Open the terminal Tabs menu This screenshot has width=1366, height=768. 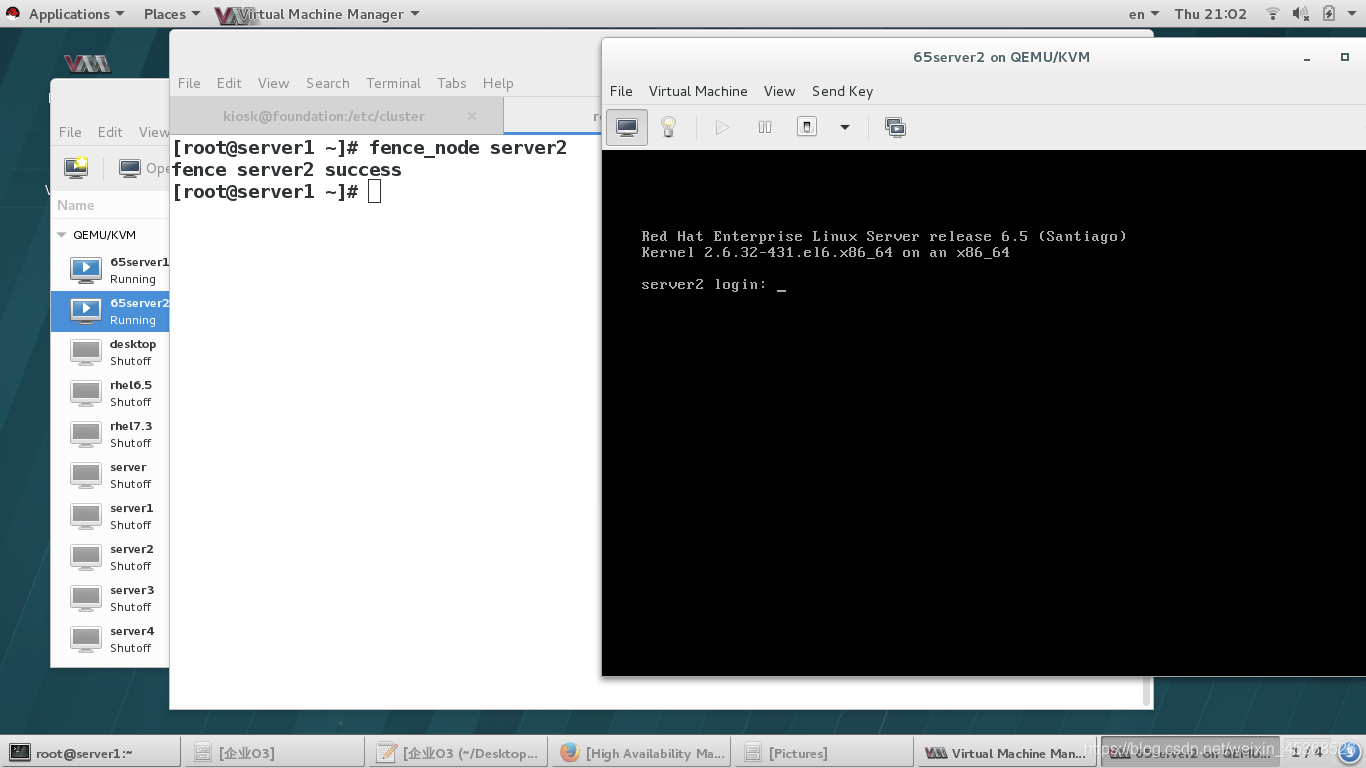click(452, 83)
